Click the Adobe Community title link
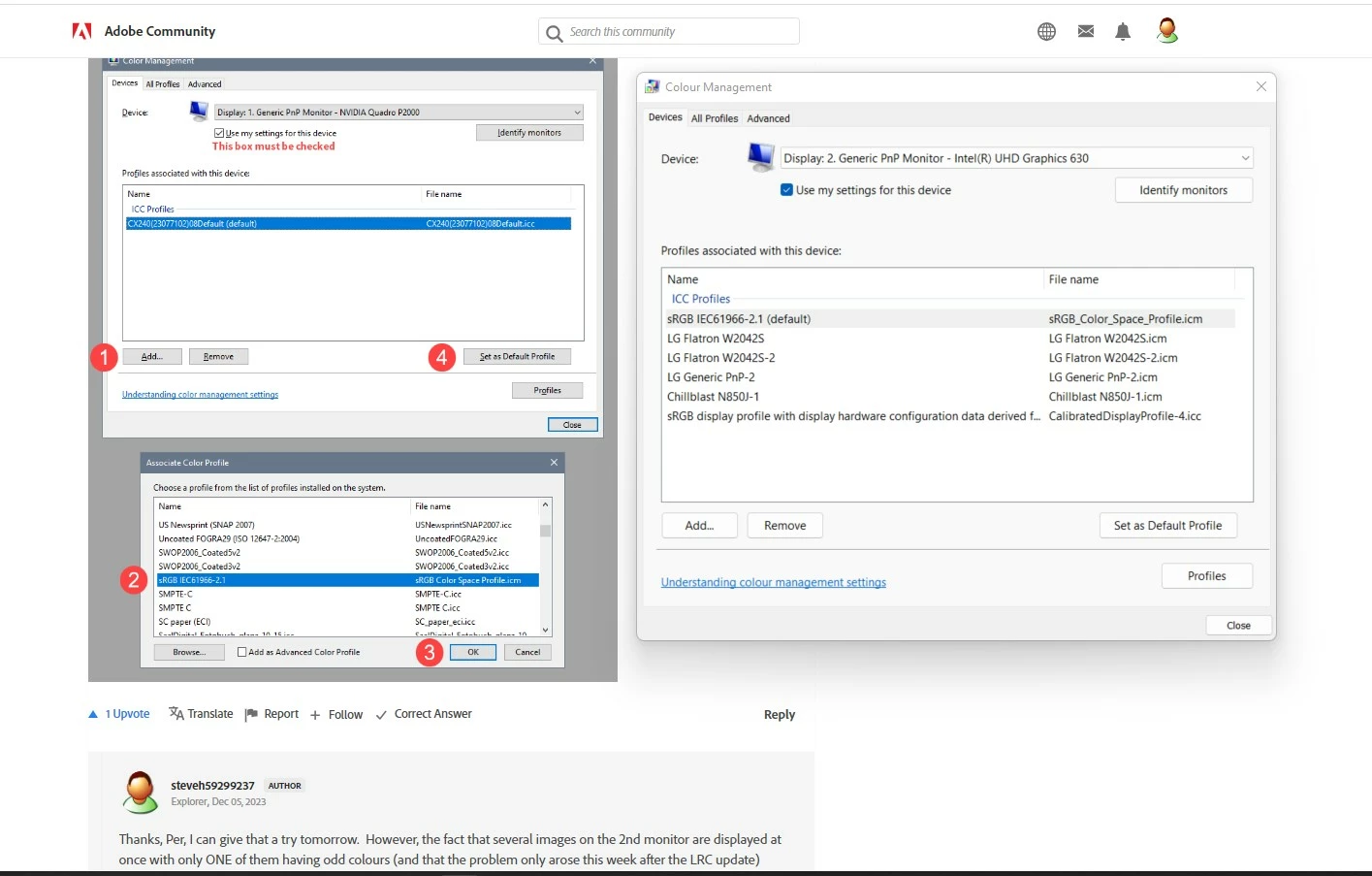The width and height of the screenshot is (1372, 876). point(160,31)
